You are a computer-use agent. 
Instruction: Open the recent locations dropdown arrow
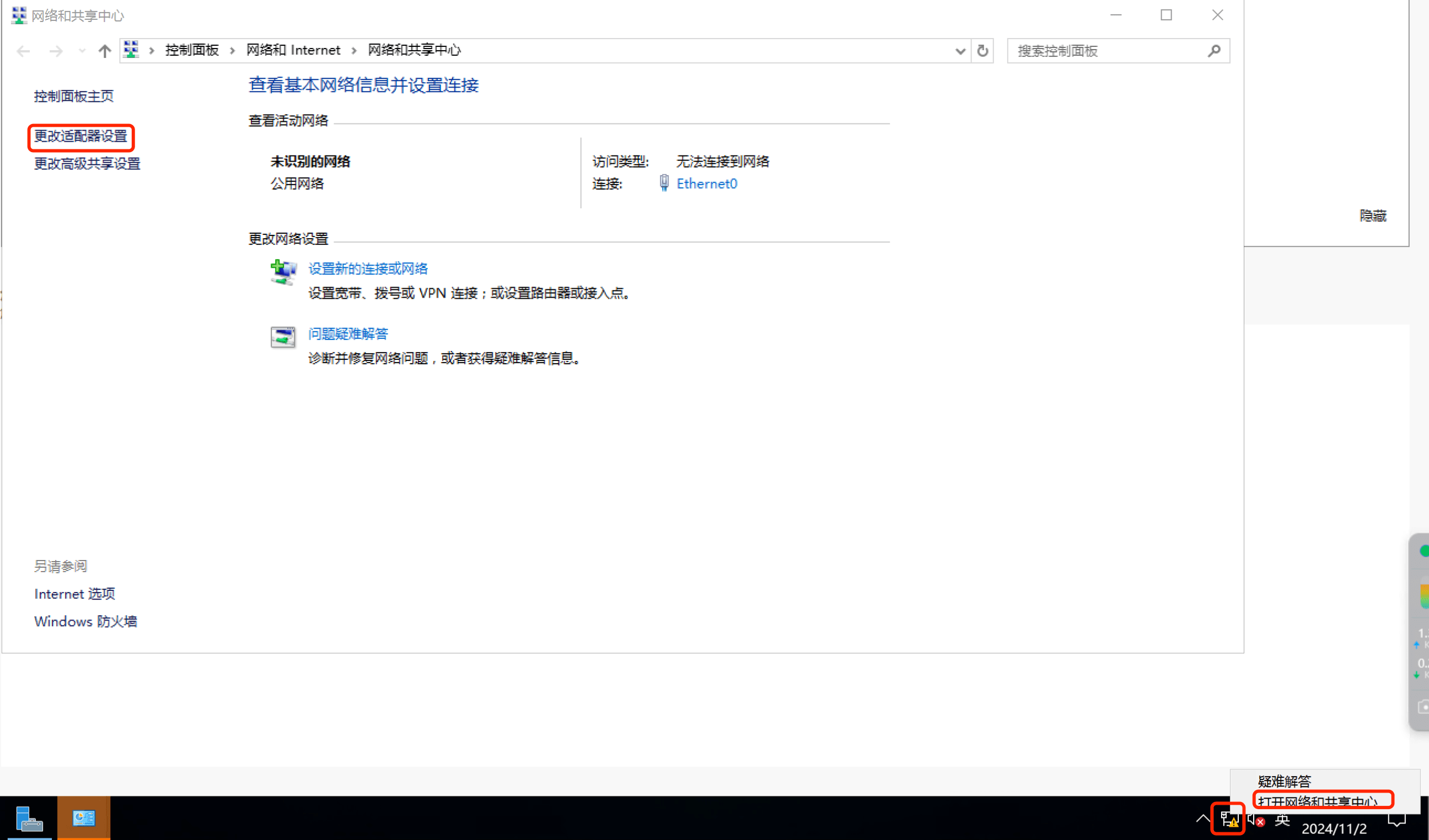pos(82,51)
